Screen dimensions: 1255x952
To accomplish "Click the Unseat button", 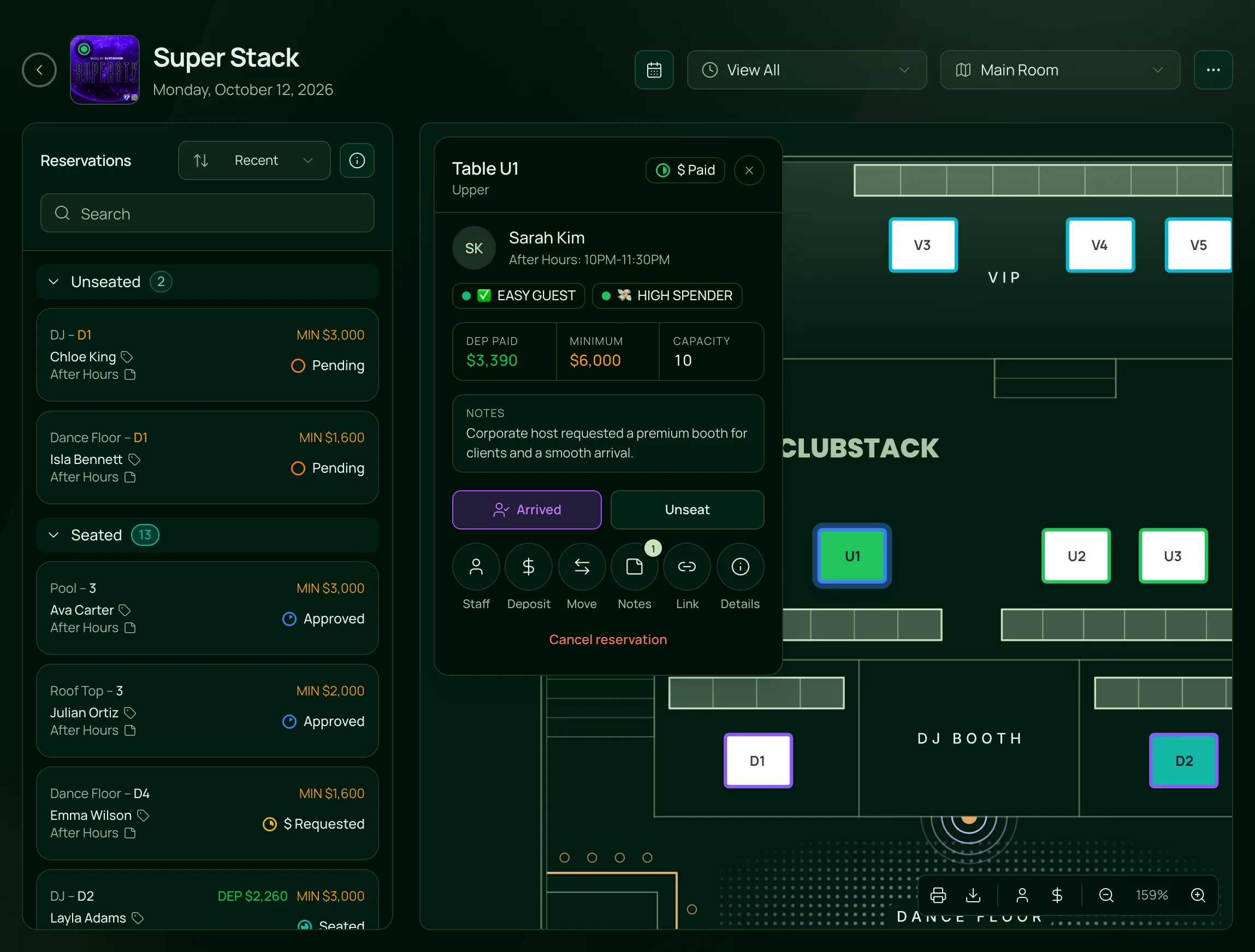I will click(687, 510).
